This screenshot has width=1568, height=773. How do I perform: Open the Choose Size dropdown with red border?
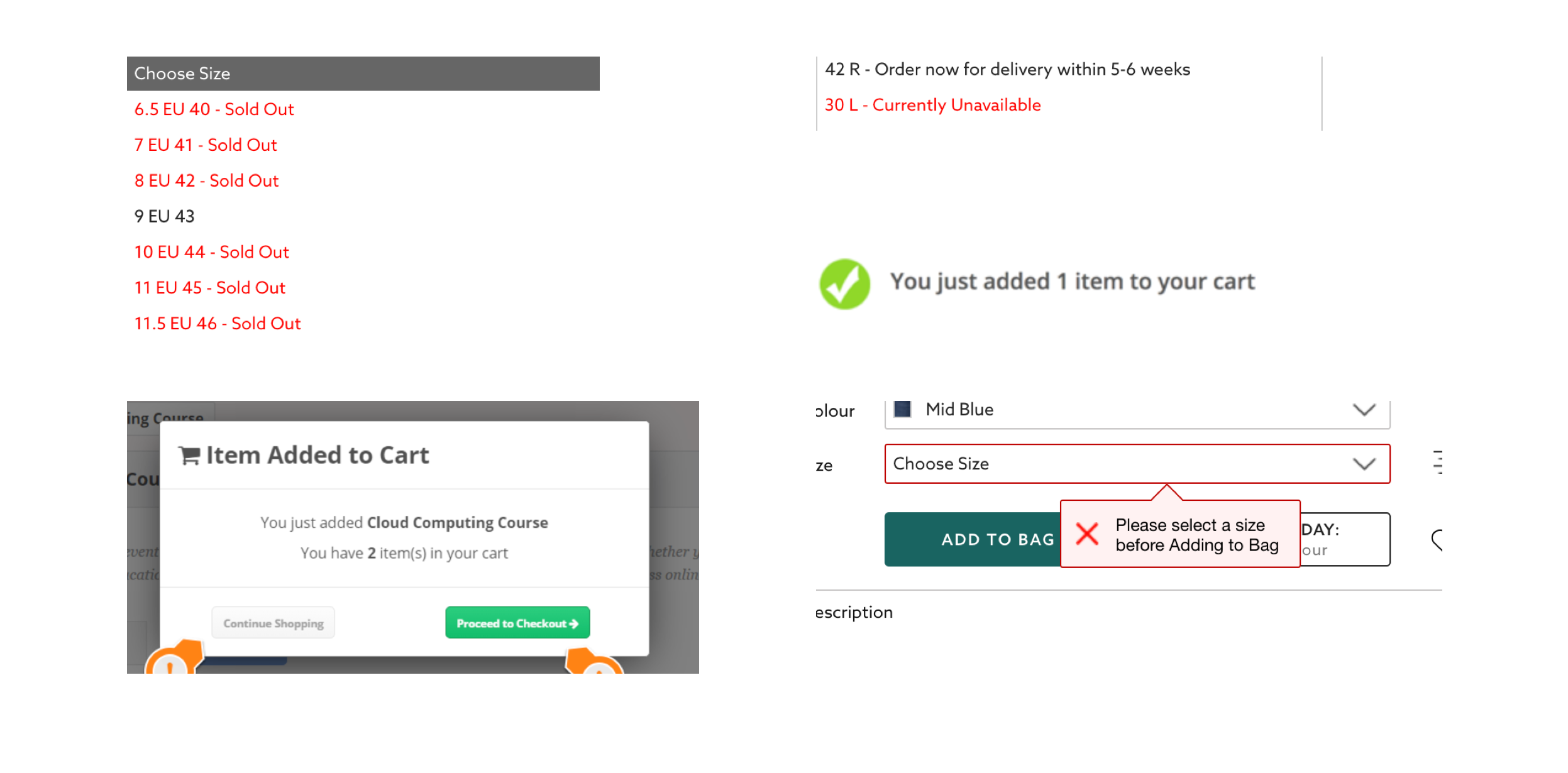point(1119,464)
